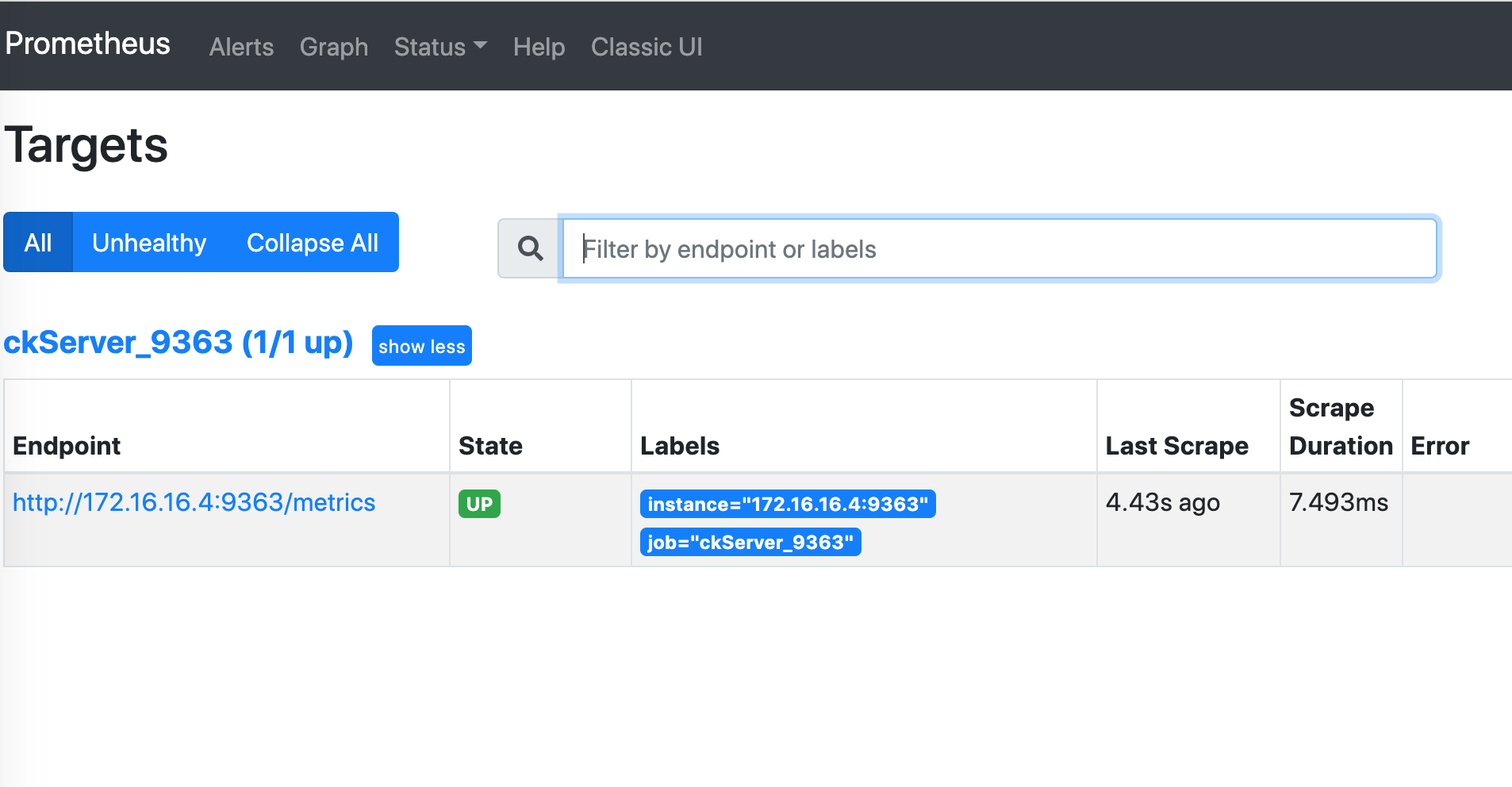Click the Targets page heading
This screenshot has height=787, width=1512.
click(86, 146)
